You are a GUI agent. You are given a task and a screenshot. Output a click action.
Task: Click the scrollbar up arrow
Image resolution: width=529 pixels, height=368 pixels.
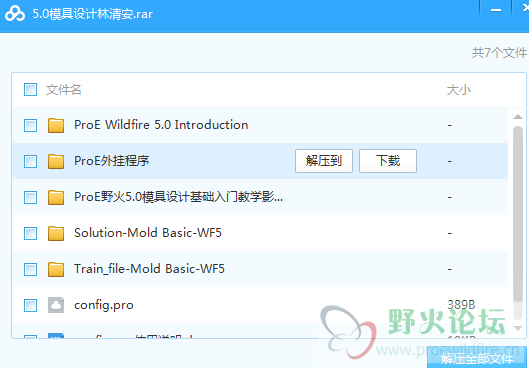[518, 117]
